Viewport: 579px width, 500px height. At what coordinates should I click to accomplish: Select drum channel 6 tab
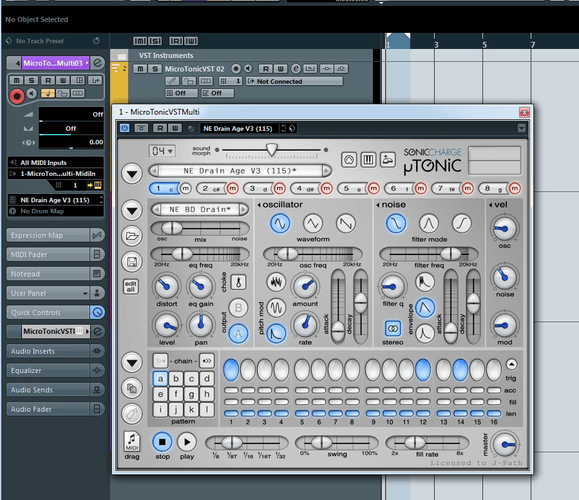coord(399,188)
